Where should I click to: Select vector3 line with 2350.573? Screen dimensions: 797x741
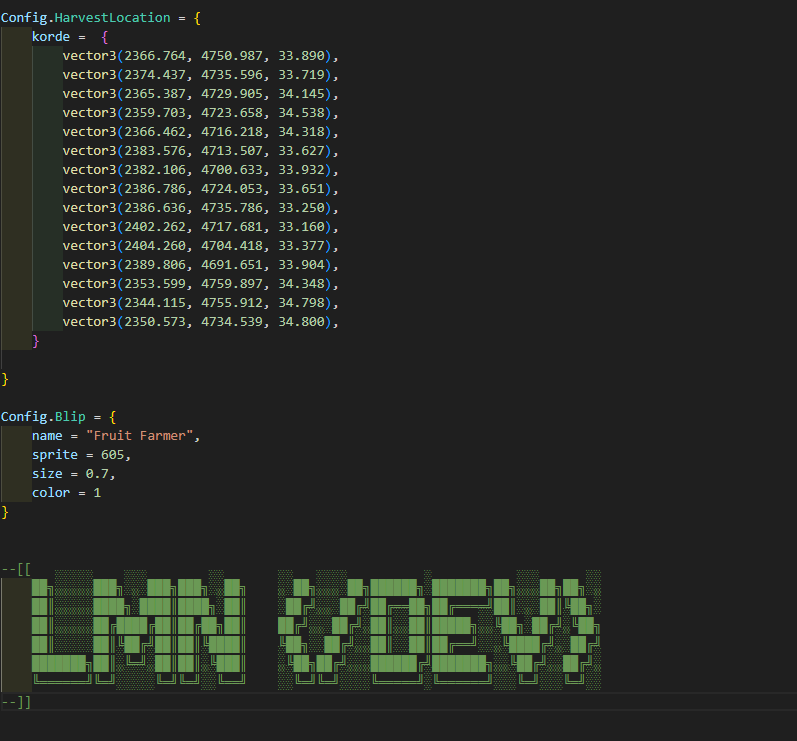pyautogui.click(x=200, y=322)
